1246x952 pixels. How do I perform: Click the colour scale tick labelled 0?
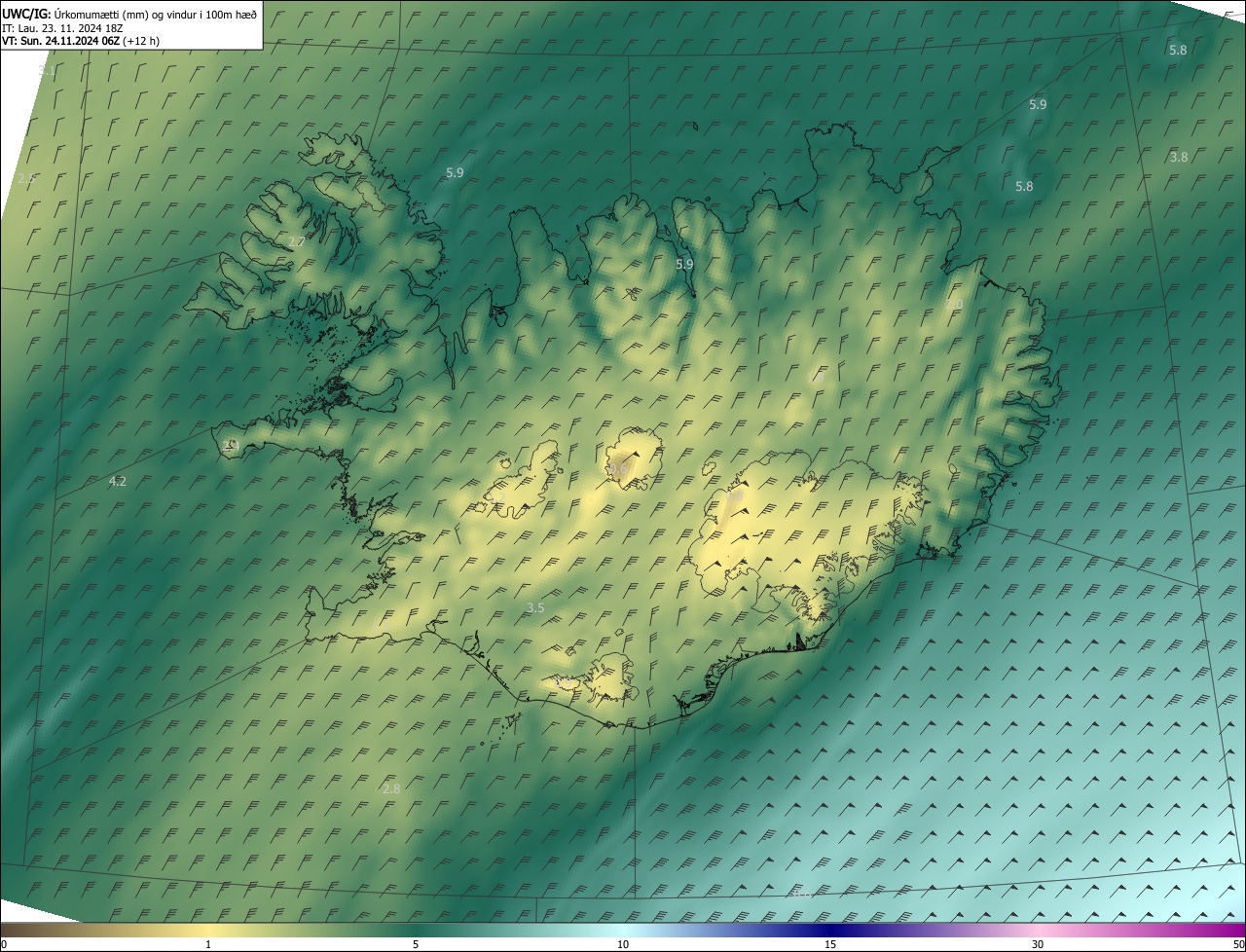click(3, 945)
